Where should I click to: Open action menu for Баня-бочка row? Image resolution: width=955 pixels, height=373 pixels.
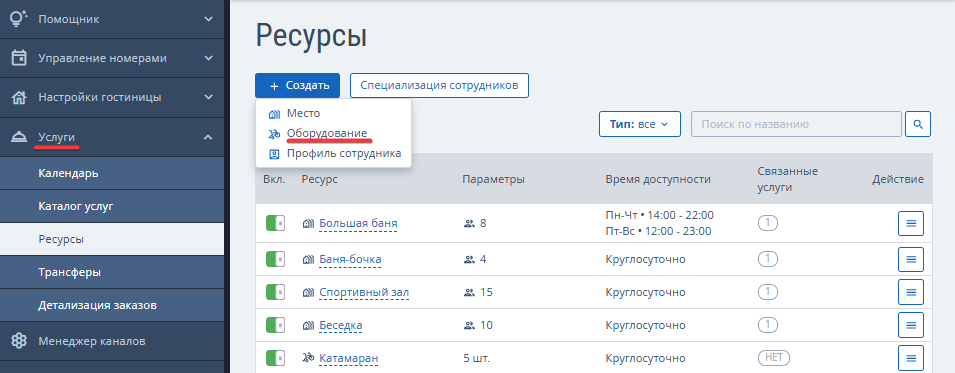coord(911,260)
